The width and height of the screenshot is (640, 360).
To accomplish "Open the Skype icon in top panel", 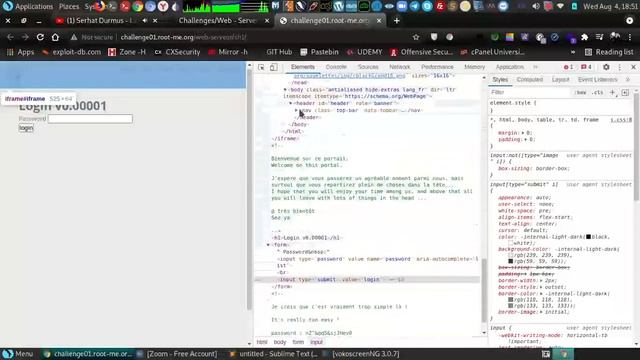I will [x=427, y=6].
